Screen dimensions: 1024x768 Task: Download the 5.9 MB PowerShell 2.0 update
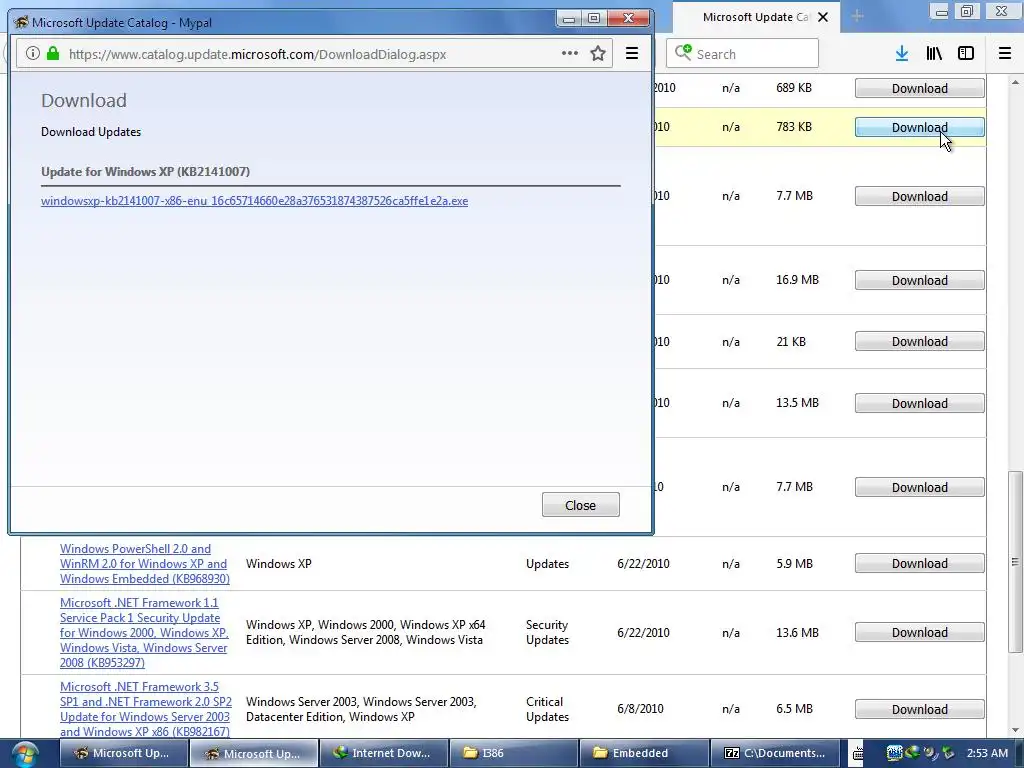pyautogui.click(x=920, y=564)
